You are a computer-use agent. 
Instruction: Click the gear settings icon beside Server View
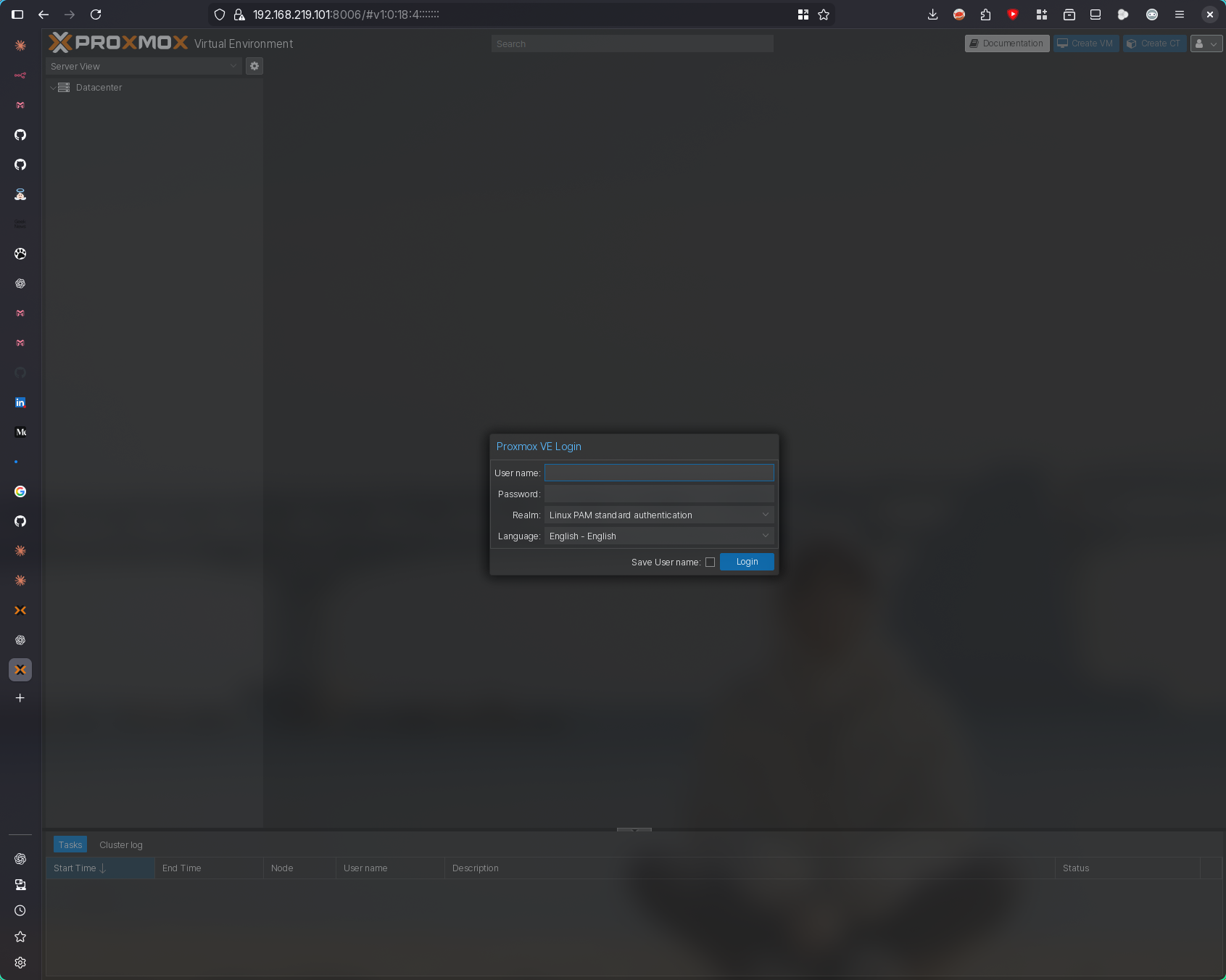254,66
